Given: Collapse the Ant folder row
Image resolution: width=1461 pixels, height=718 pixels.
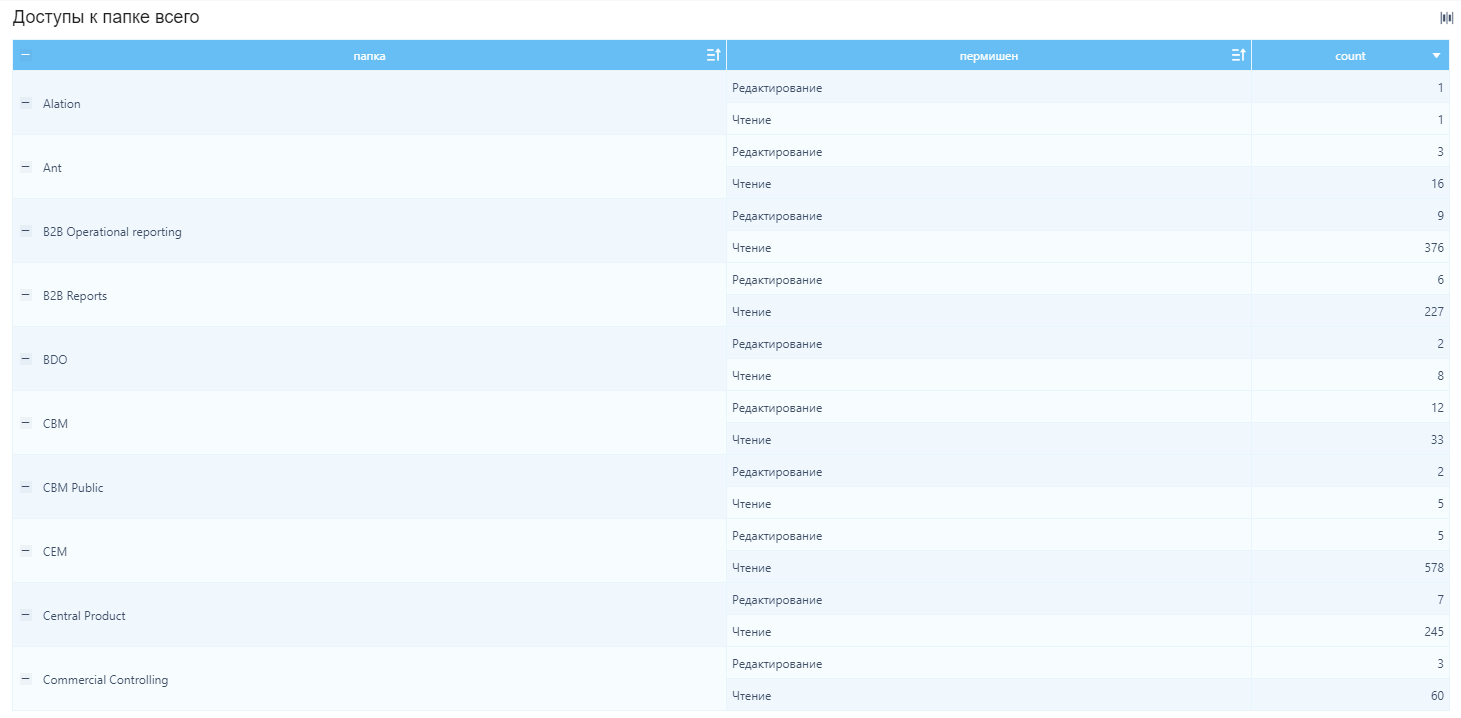Looking at the screenshot, I should coord(26,167).
